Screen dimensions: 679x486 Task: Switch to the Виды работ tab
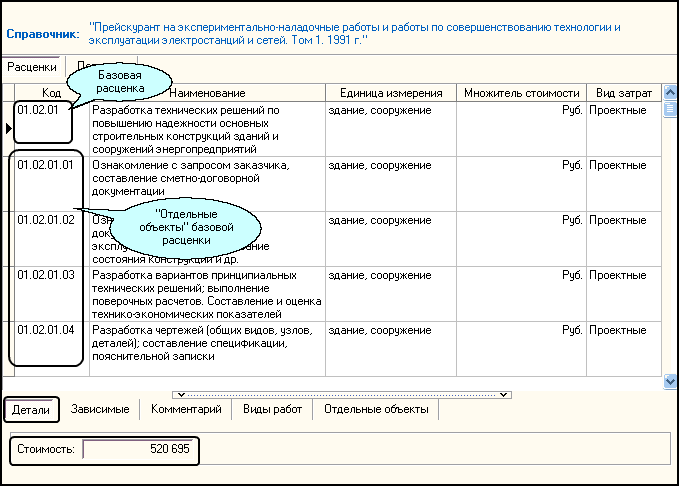(272, 409)
